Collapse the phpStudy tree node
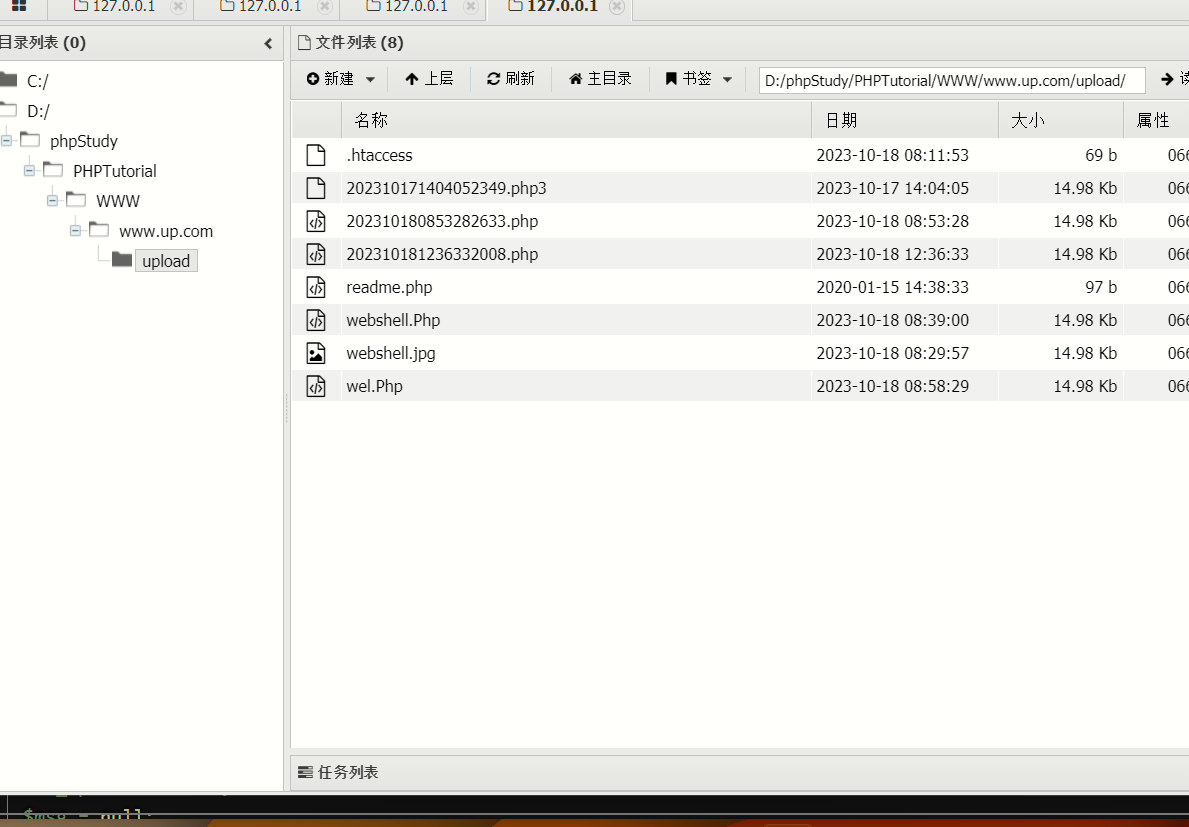 coord(7,141)
